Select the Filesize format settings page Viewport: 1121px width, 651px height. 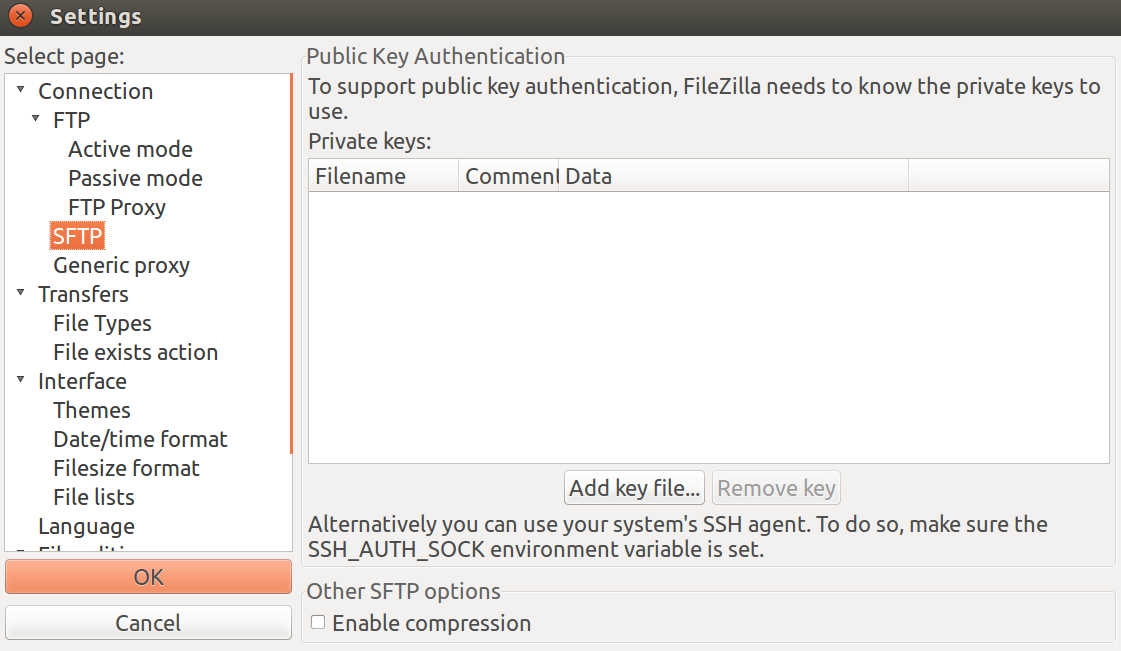pos(125,468)
